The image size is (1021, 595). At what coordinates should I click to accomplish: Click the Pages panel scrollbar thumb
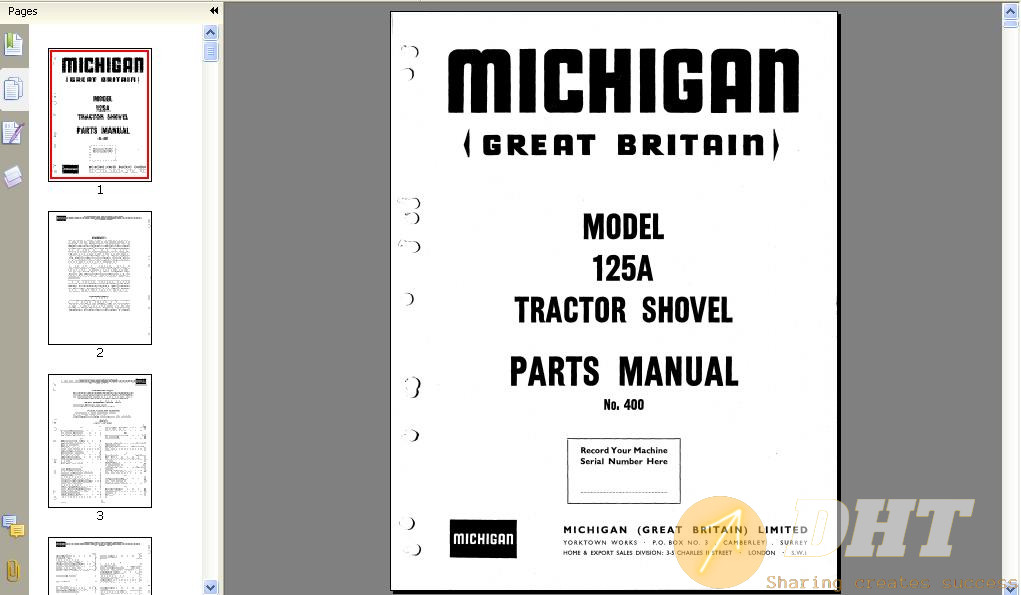210,51
